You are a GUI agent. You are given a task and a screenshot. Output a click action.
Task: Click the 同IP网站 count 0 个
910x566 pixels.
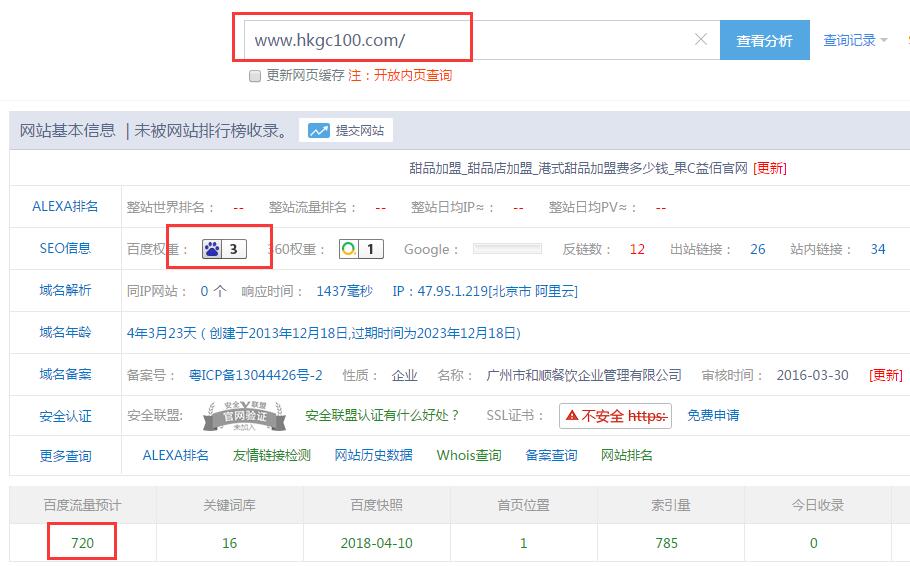(213, 291)
